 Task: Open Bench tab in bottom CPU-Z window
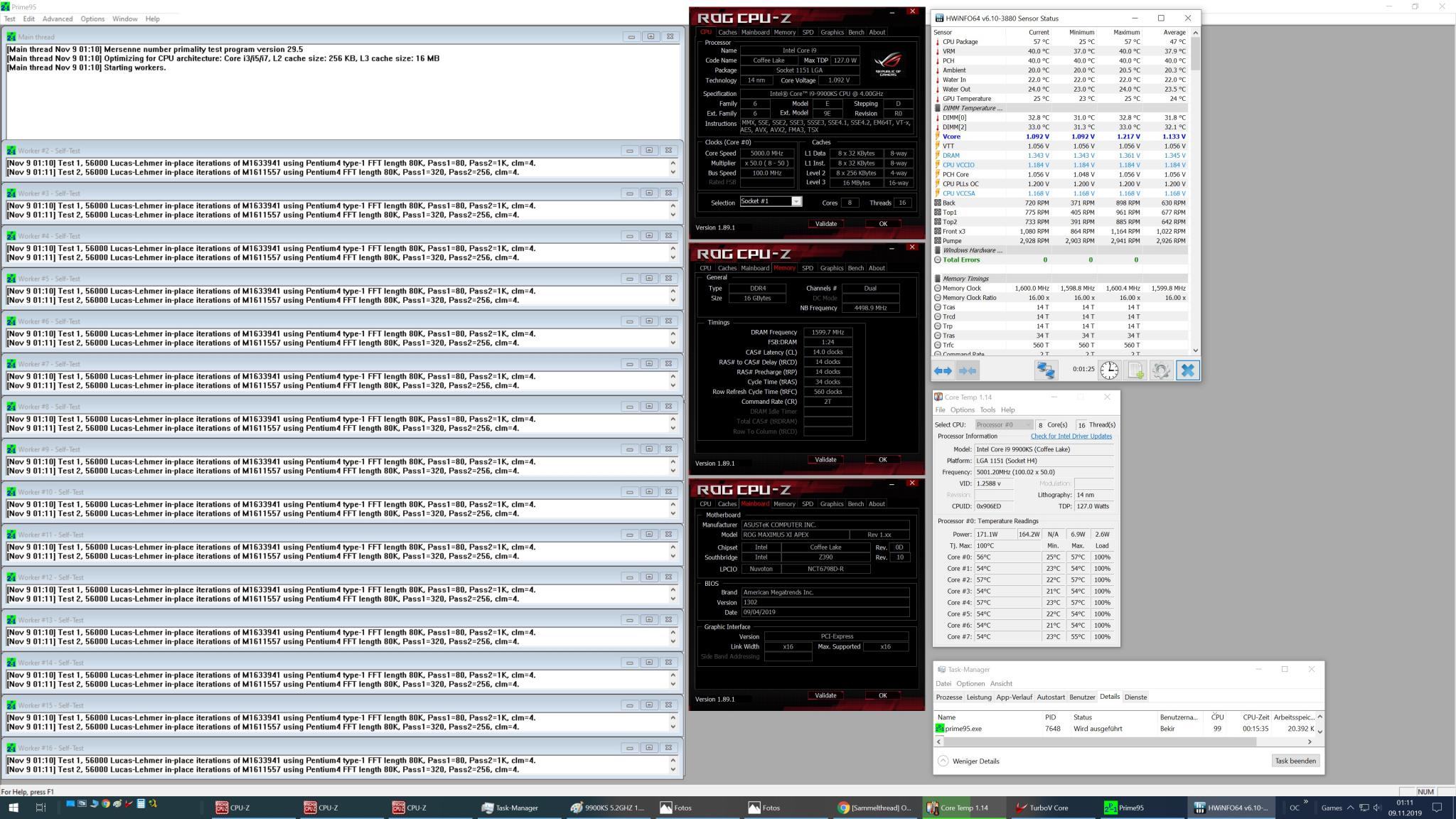point(856,504)
